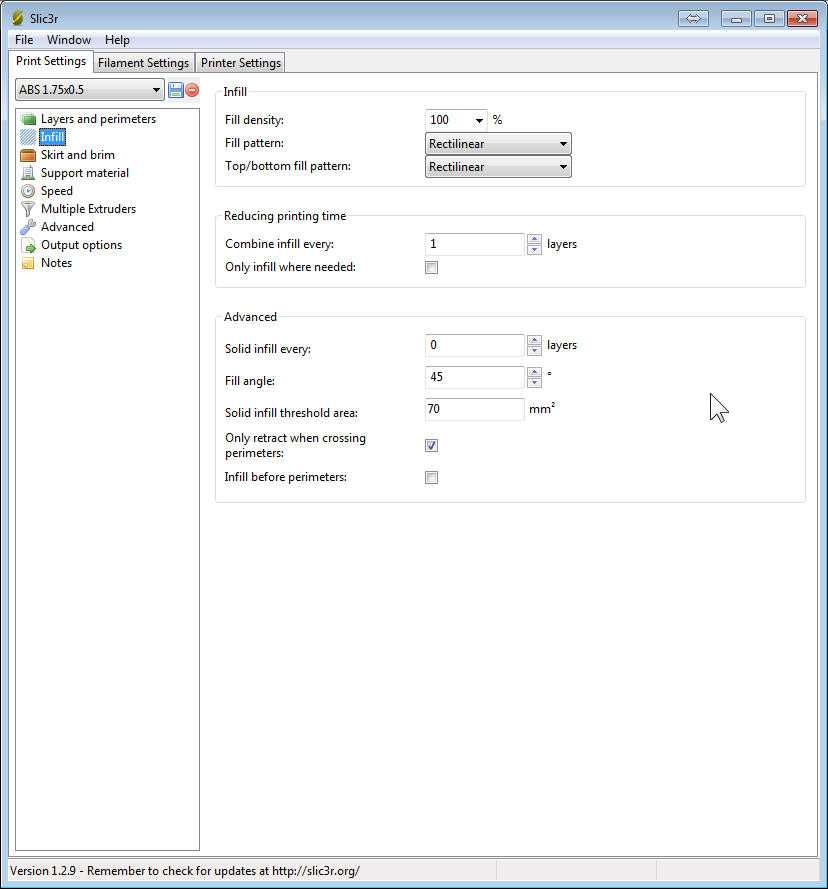Screen dimensions: 828x889
Task: Click the version status bar text
Action: (185, 871)
